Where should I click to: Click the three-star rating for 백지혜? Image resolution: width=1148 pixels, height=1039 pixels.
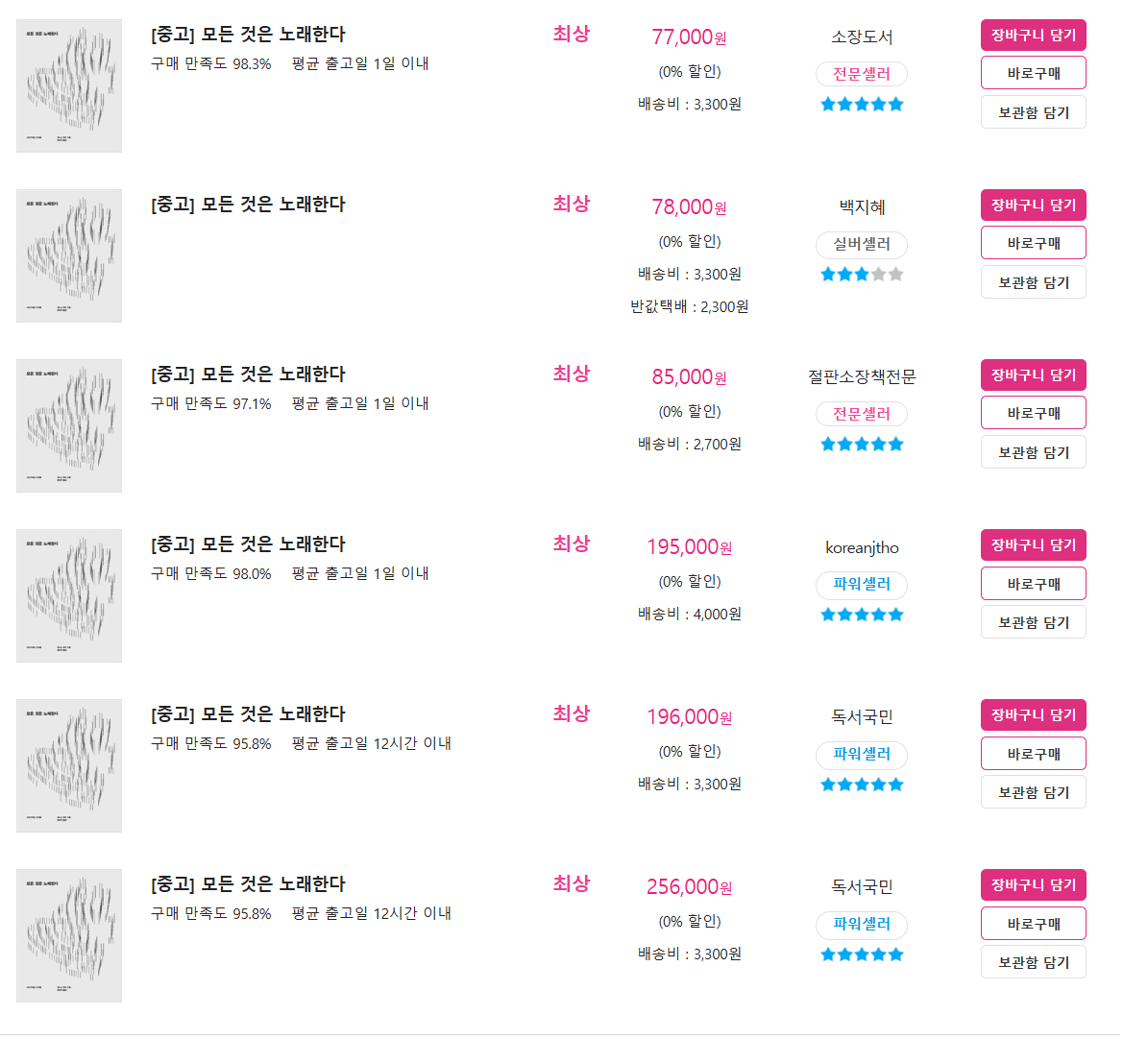point(862,275)
